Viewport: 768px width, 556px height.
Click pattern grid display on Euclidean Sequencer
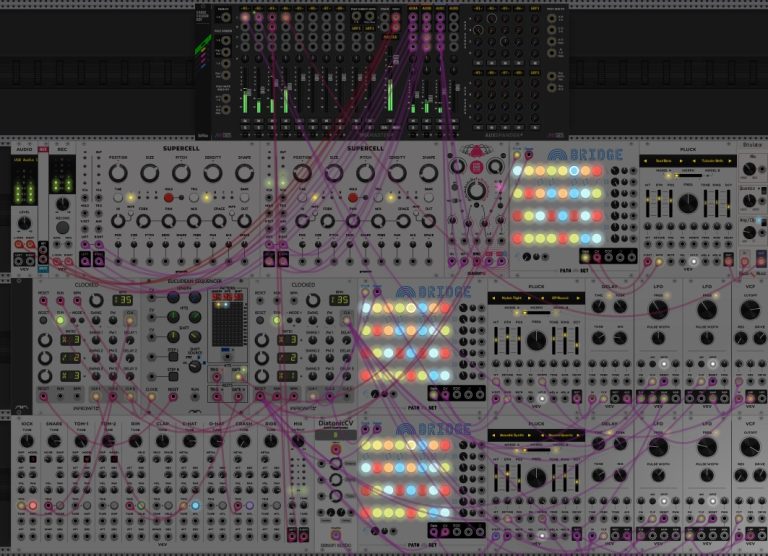[227, 324]
